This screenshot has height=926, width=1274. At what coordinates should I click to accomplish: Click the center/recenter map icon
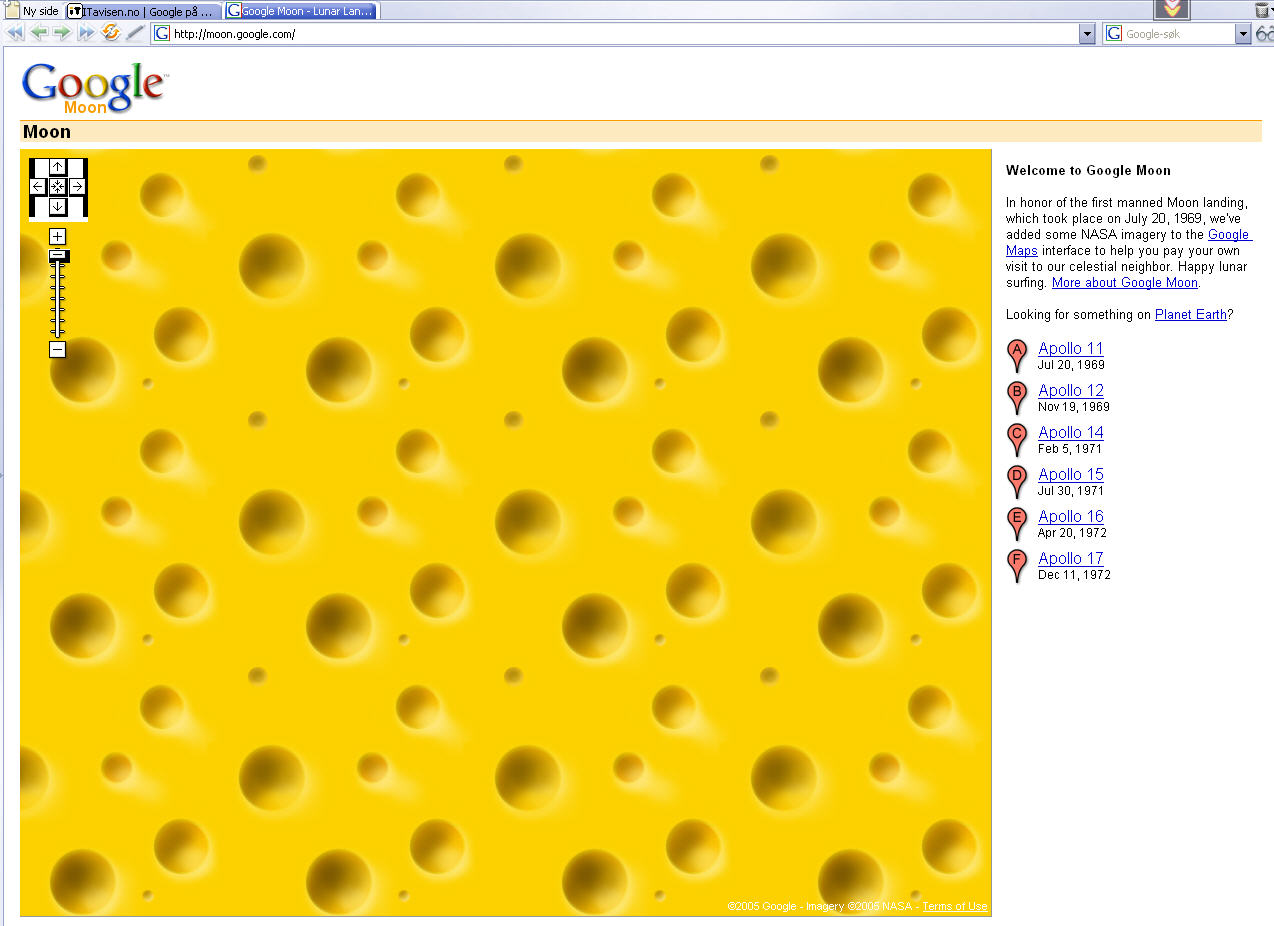(58, 186)
